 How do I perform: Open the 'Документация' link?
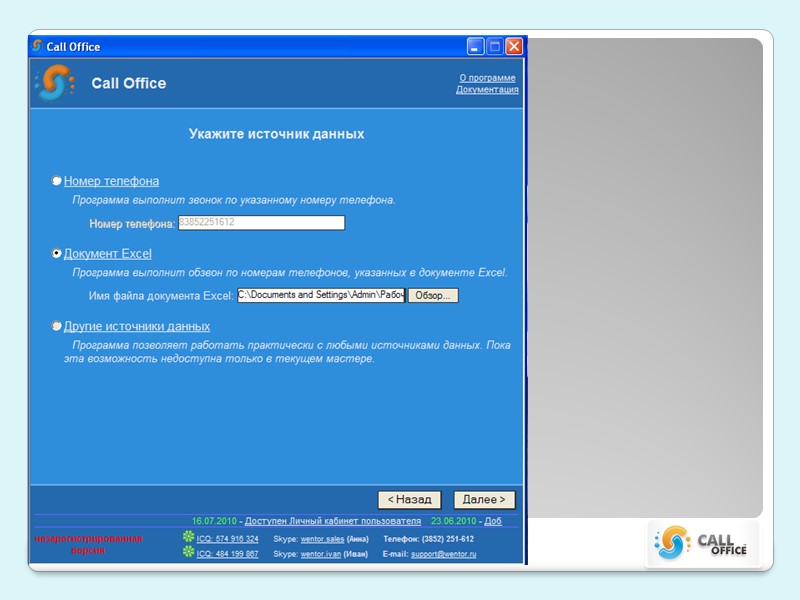tap(487, 89)
